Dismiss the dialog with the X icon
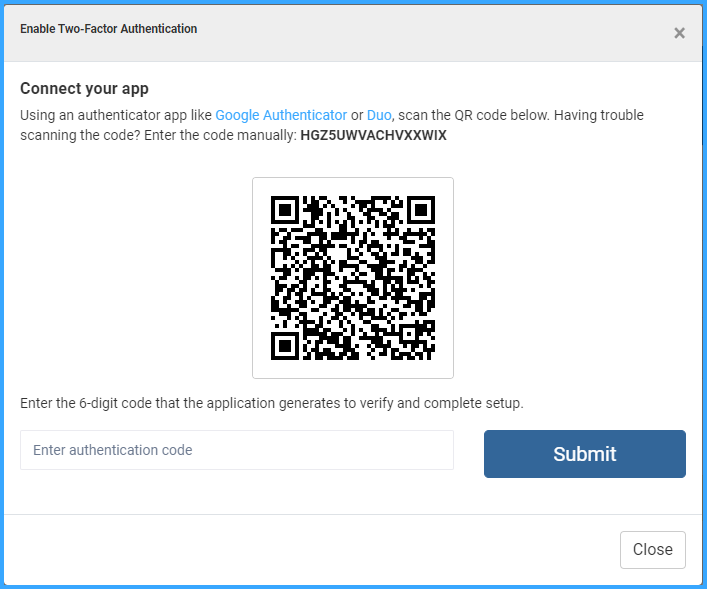The image size is (707, 589). pos(679,33)
